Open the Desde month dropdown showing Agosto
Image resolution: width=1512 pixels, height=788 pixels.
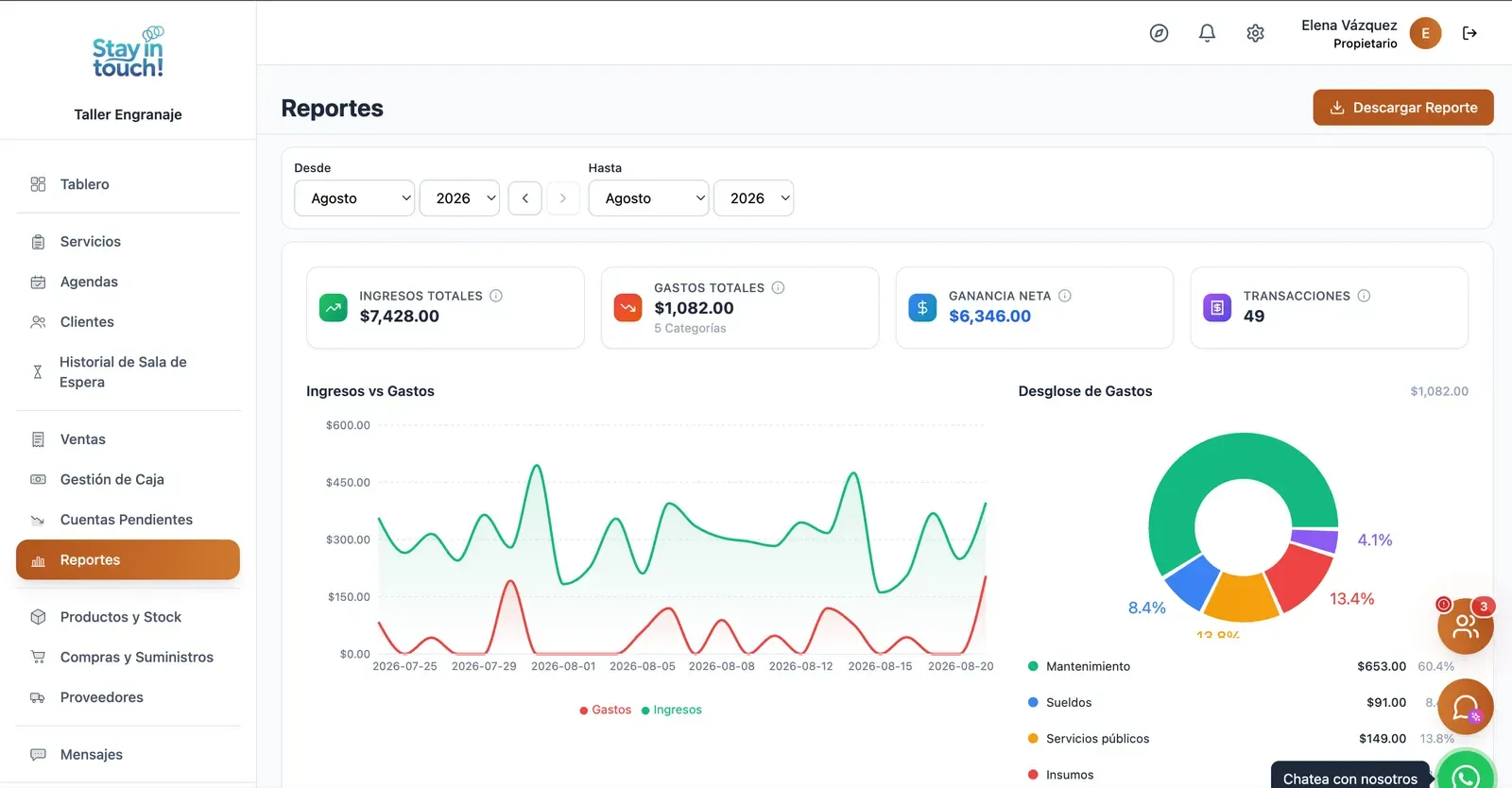tap(354, 198)
